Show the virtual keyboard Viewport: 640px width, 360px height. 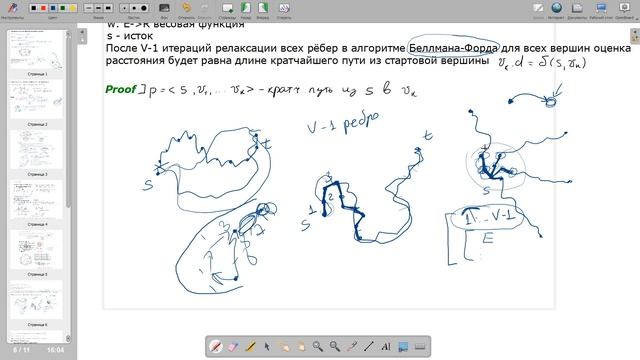coord(420,347)
